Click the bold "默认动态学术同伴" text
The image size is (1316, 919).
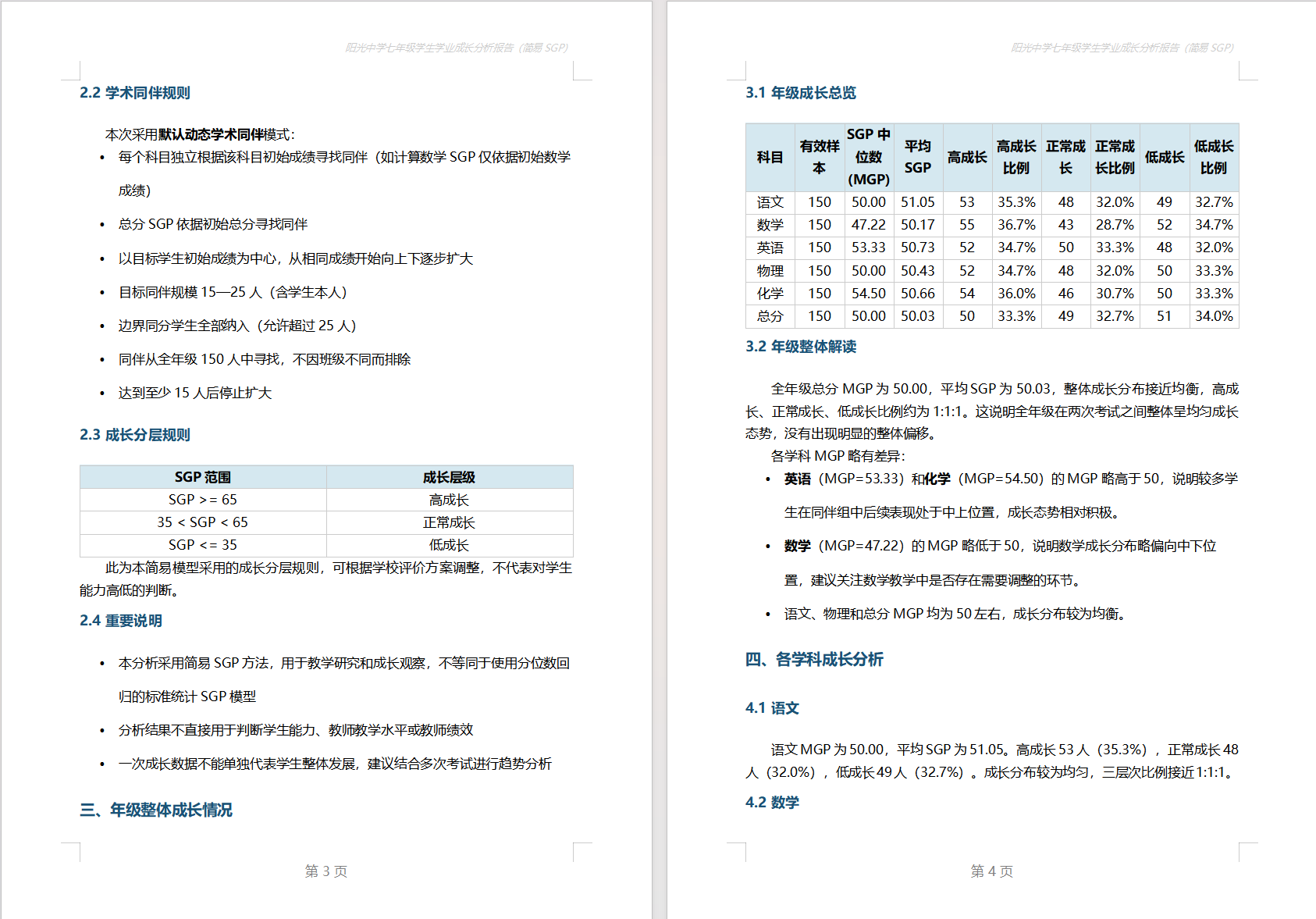[x=211, y=135]
